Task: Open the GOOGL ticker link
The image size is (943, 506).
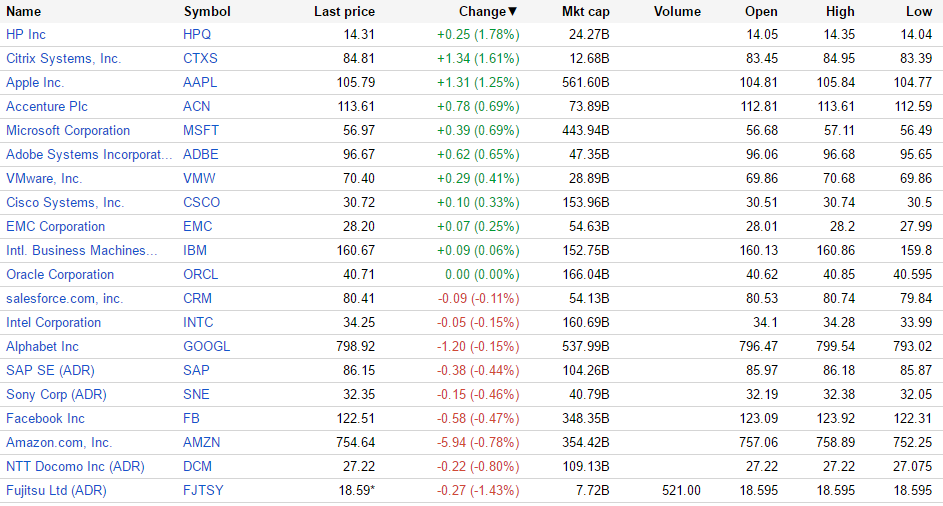Action: tap(206, 346)
